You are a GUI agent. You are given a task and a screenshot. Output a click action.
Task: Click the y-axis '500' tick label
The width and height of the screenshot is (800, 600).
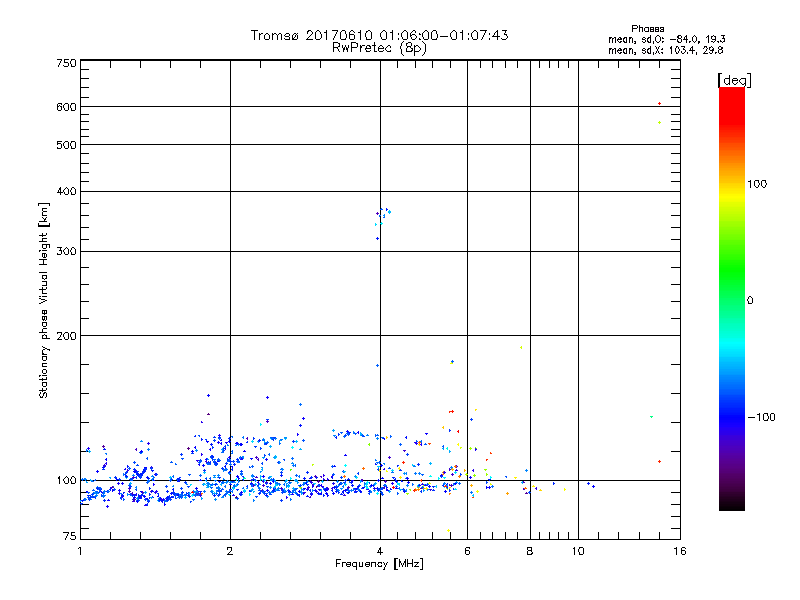pos(66,145)
